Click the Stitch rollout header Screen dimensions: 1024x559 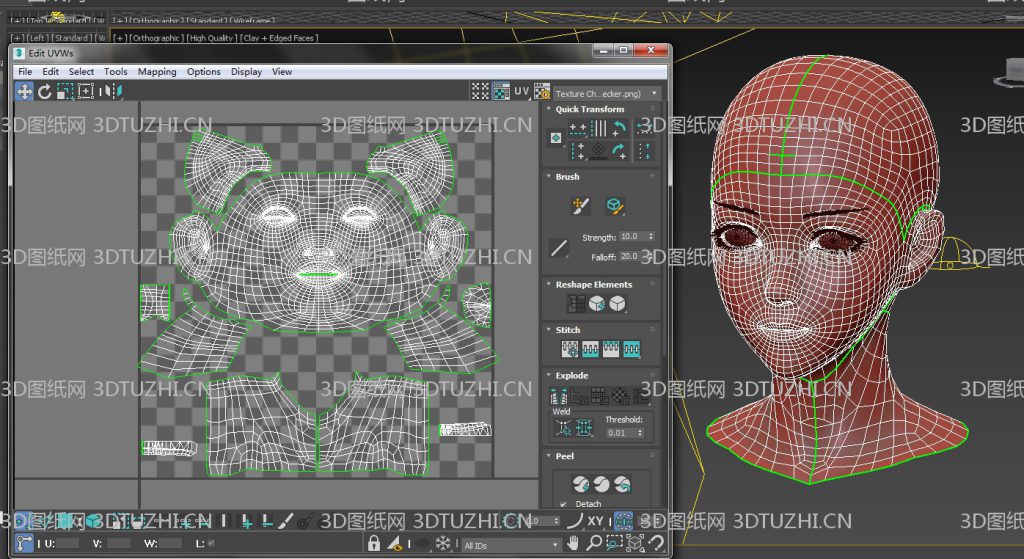click(x=567, y=329)
